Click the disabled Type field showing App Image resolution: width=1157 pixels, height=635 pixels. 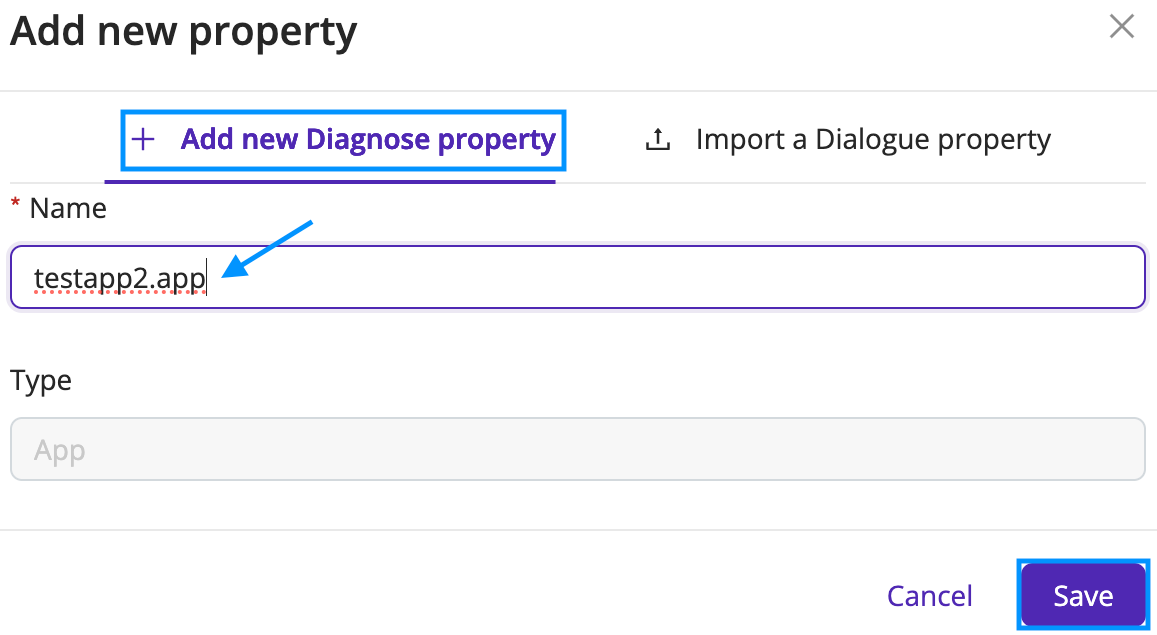pyautogui.click(x=578, y=449)
